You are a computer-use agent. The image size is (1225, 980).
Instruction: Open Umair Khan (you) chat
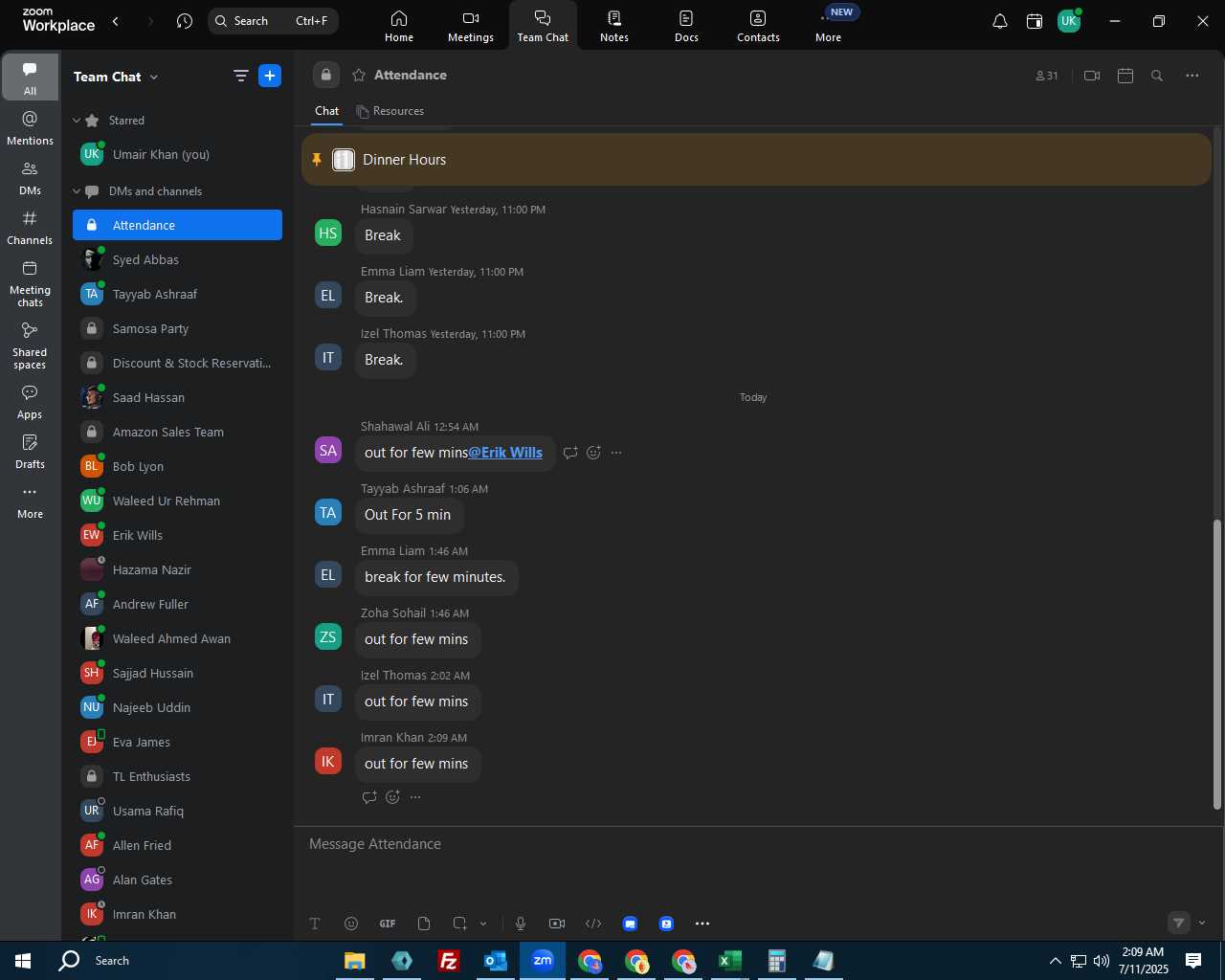[177, 154]
